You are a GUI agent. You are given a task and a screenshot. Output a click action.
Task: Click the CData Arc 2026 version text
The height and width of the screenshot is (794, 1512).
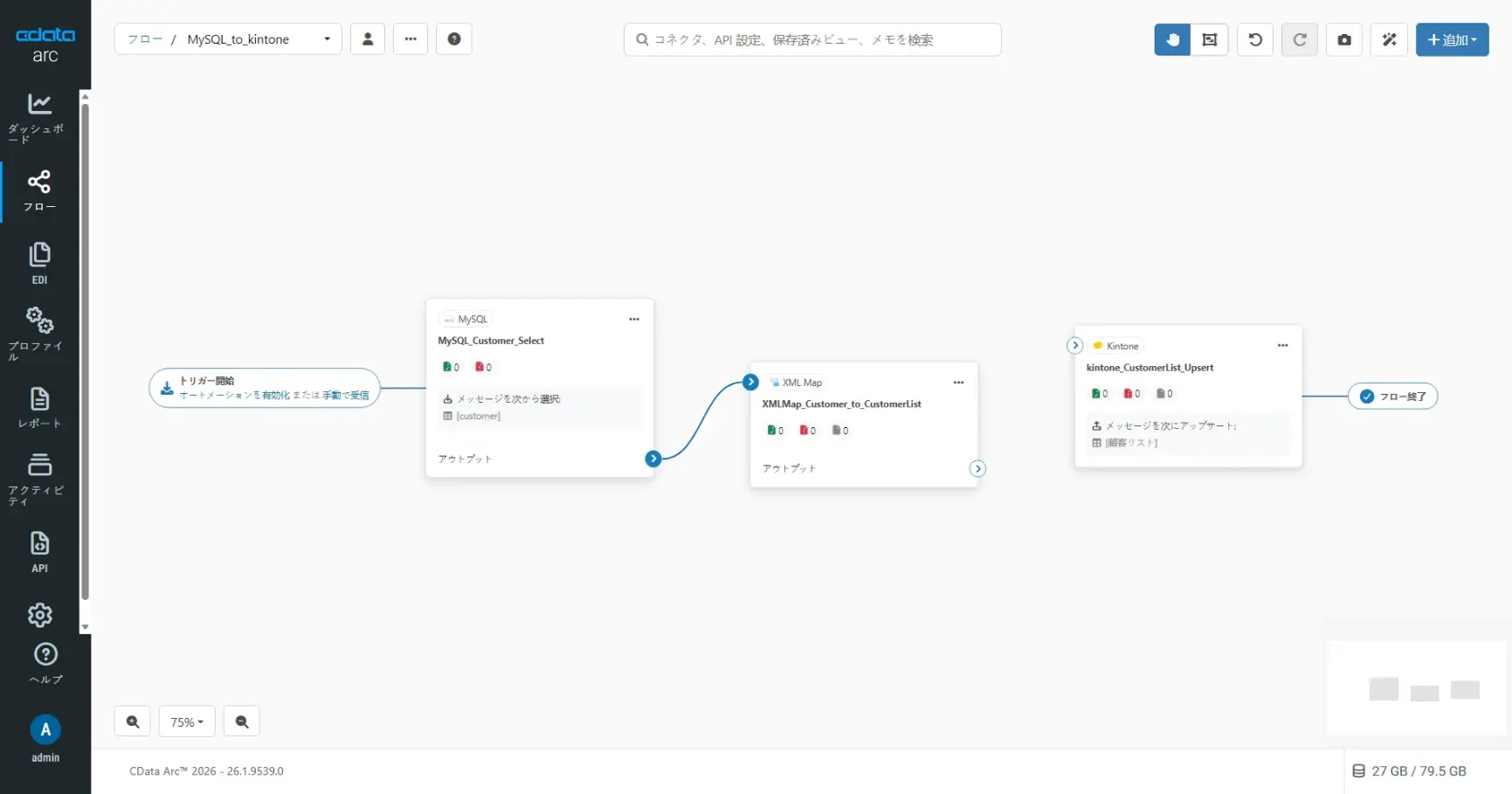(206, 771)
